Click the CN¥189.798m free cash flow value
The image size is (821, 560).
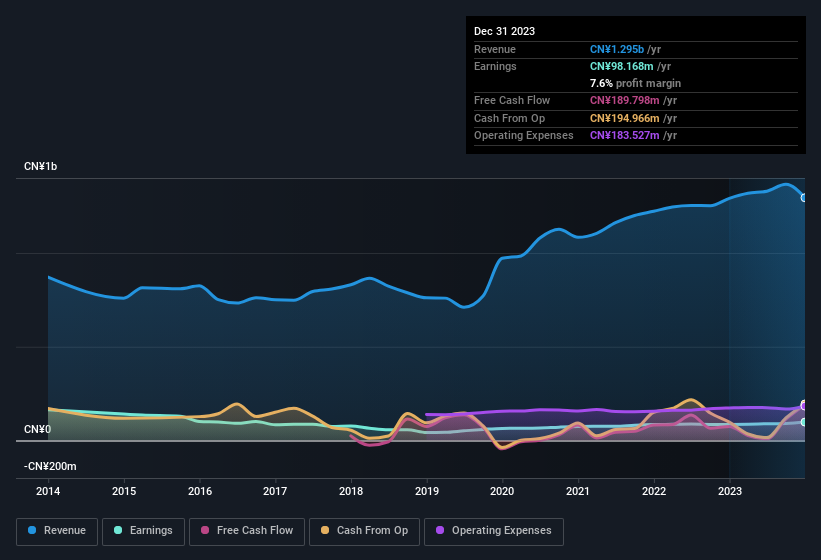click(x=625, y=100)
